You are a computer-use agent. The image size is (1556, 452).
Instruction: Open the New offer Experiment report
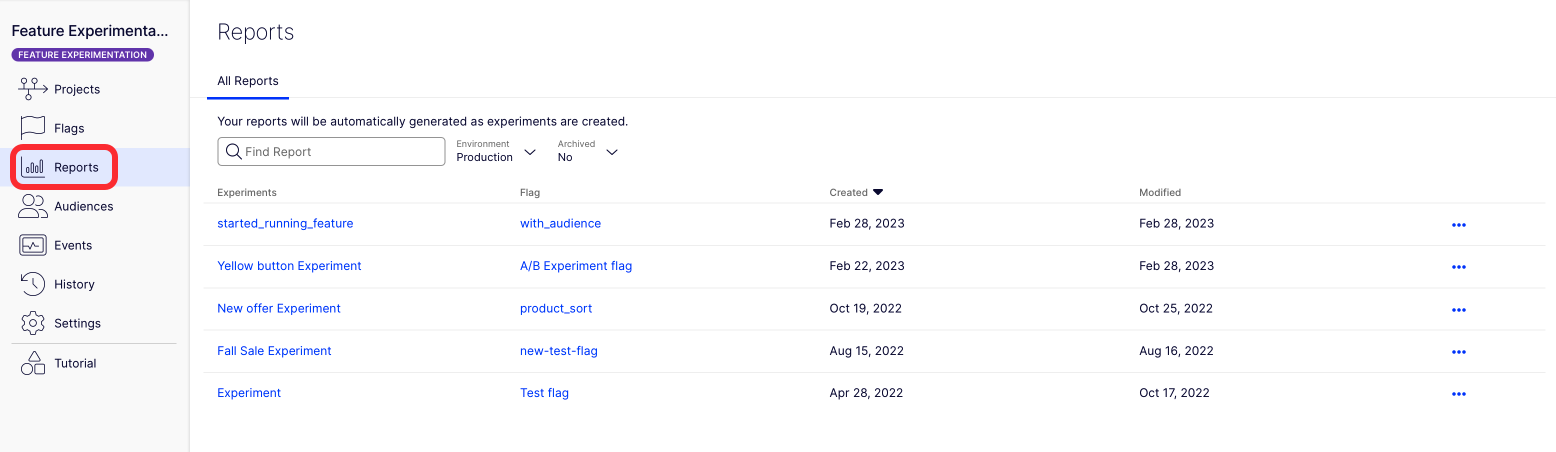(279, 308)
